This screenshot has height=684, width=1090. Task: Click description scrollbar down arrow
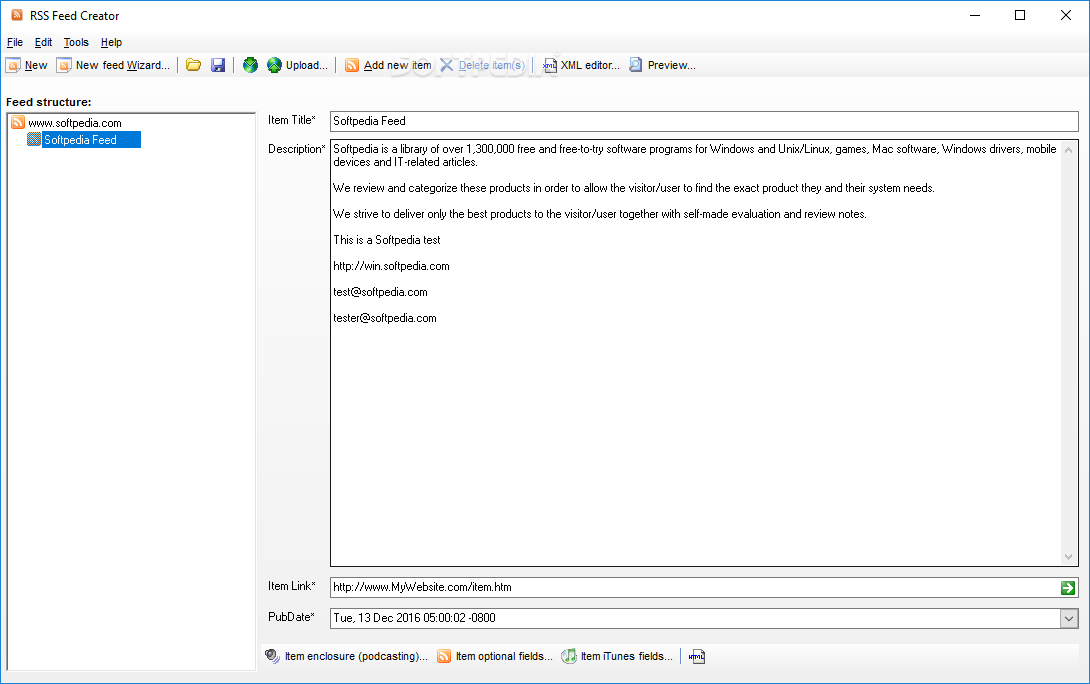coord(1068,557)
